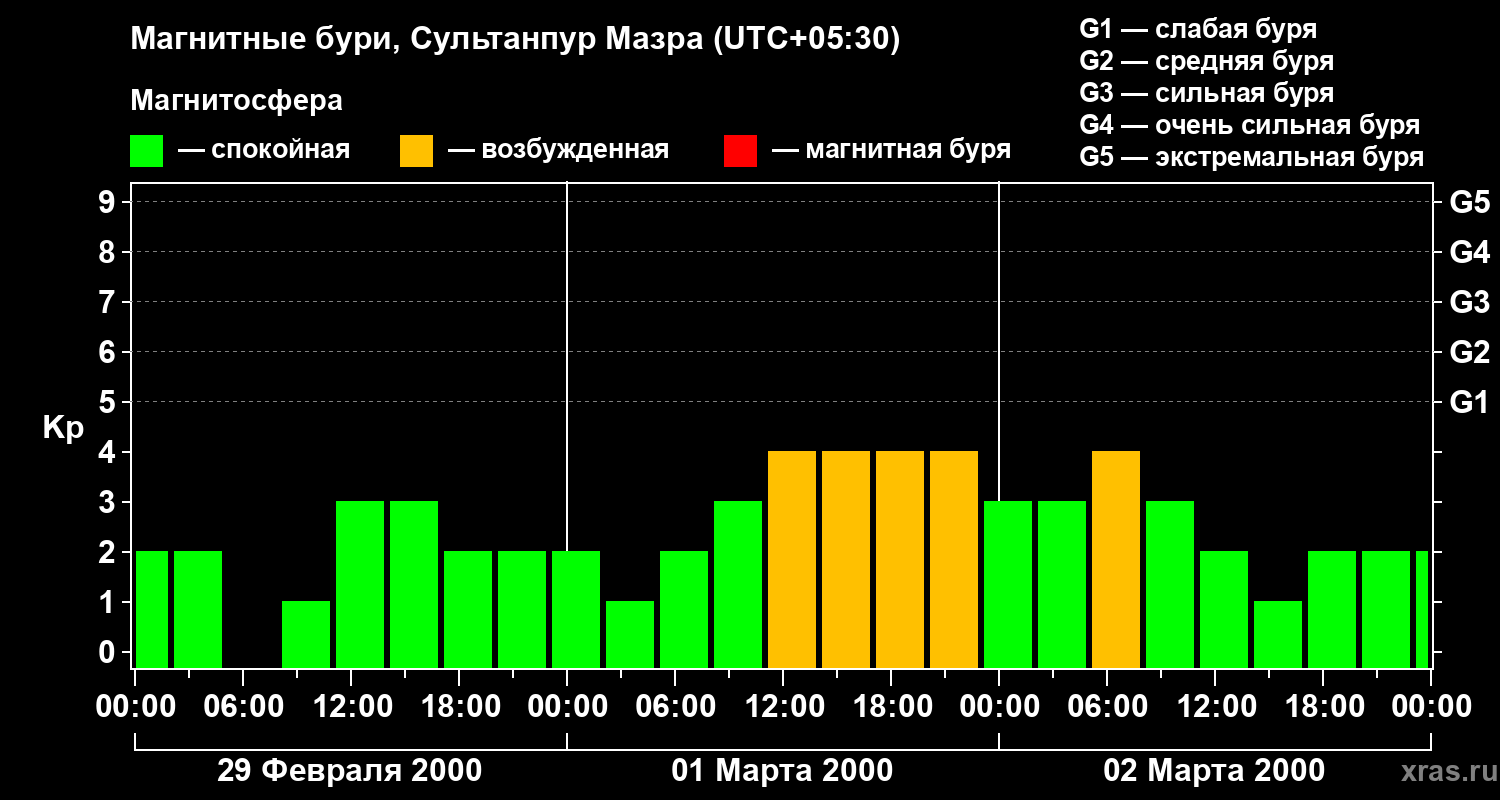Image resolution: width=1500 pixels, height=800 pixels.
Task: Click the 'G5 — экстремальная буря' legend line
Action: click(x=1251, y=157)
